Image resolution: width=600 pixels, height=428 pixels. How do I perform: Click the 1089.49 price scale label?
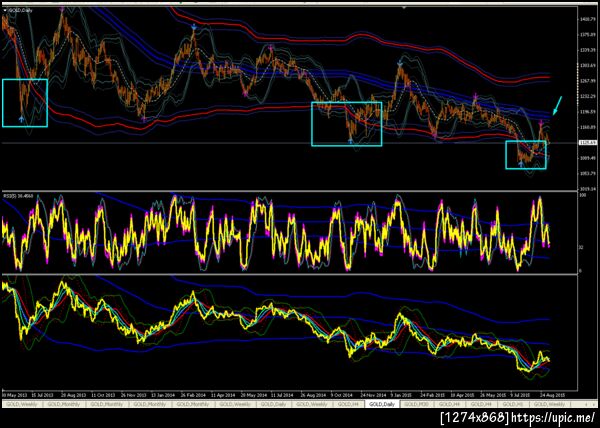pos(587,158)
